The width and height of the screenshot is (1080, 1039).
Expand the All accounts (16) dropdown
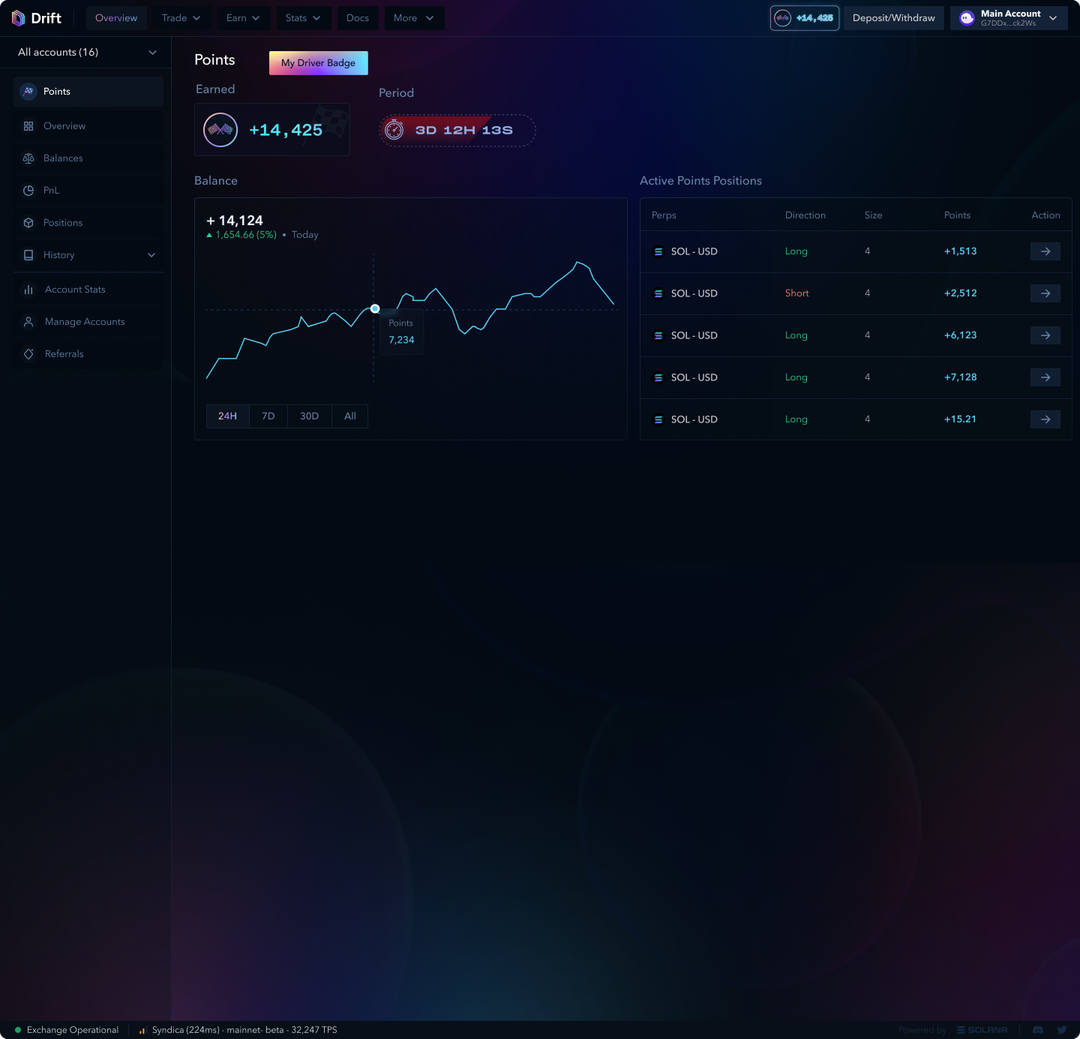point(86,52)
